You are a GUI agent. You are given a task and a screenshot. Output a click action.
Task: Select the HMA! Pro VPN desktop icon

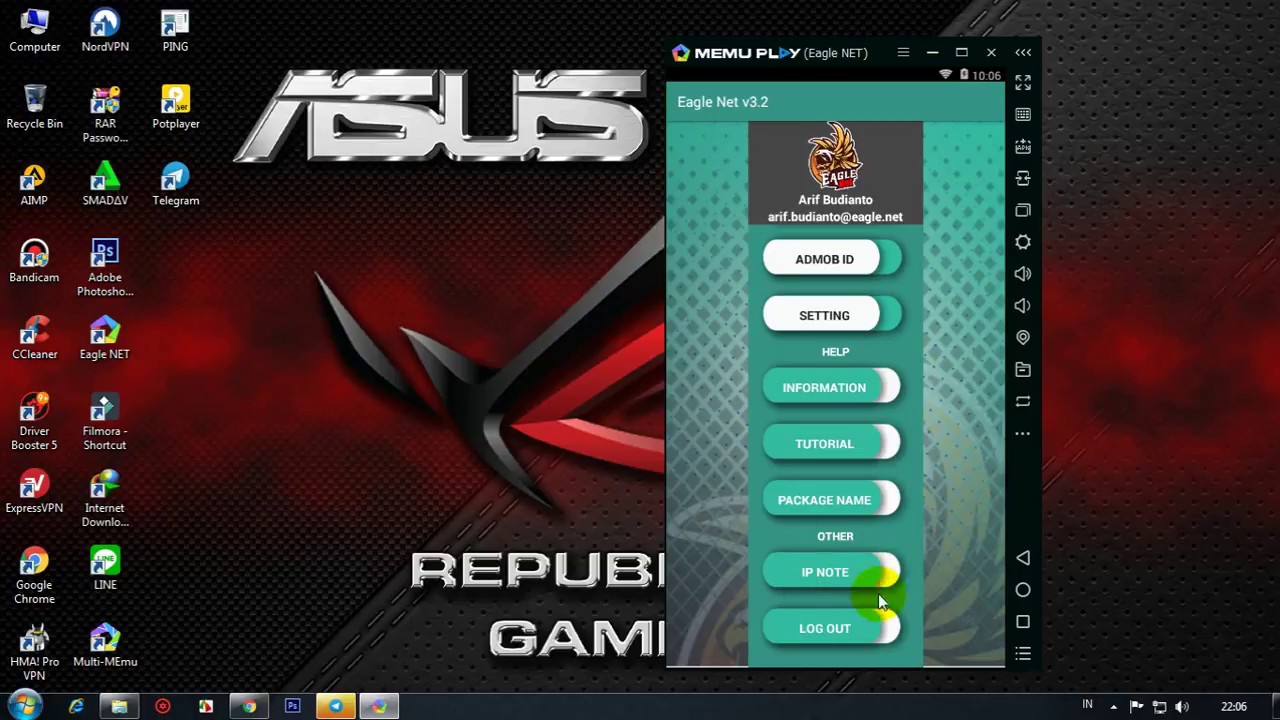pyautogui.click(x=34, y=653)
